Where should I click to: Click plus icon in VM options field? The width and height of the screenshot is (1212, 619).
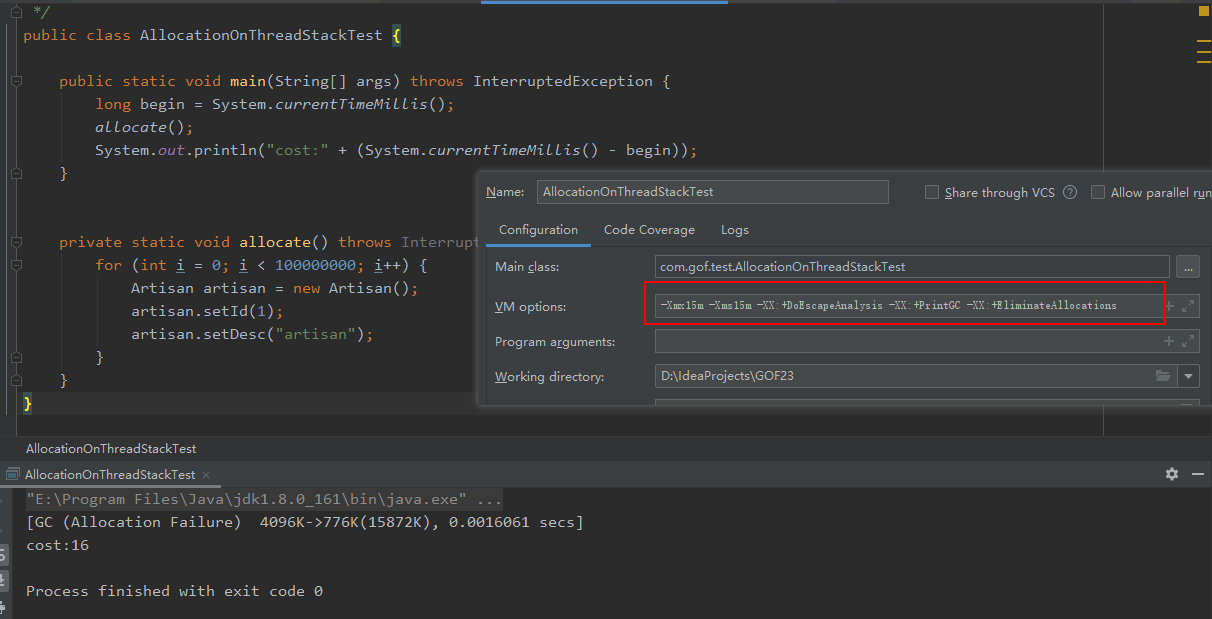(1170, 306)
